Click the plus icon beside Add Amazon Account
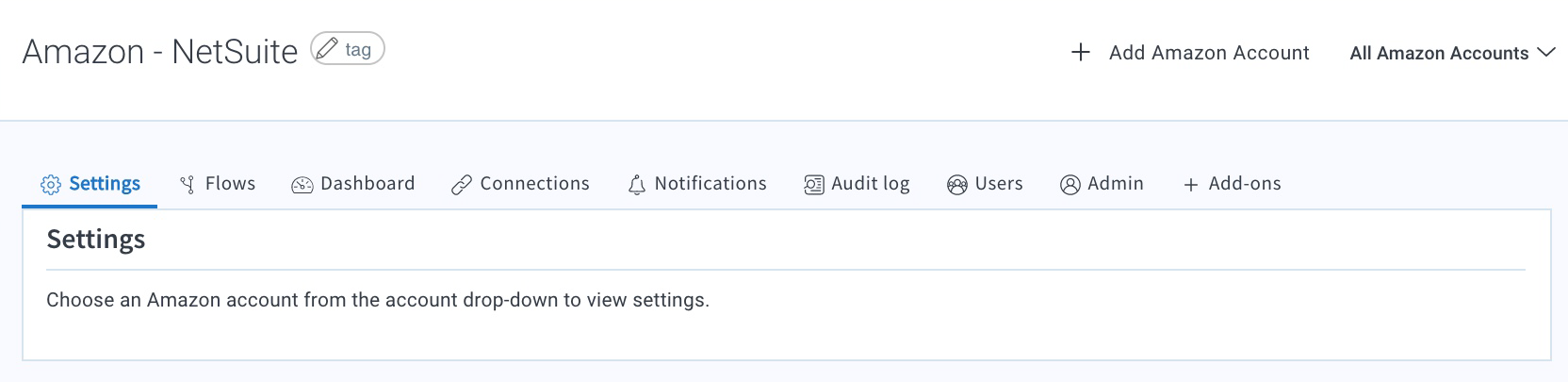Image resolution: width=1568 pixels, height=382 pixels. pyautogui.click(x=1081, y=52)
